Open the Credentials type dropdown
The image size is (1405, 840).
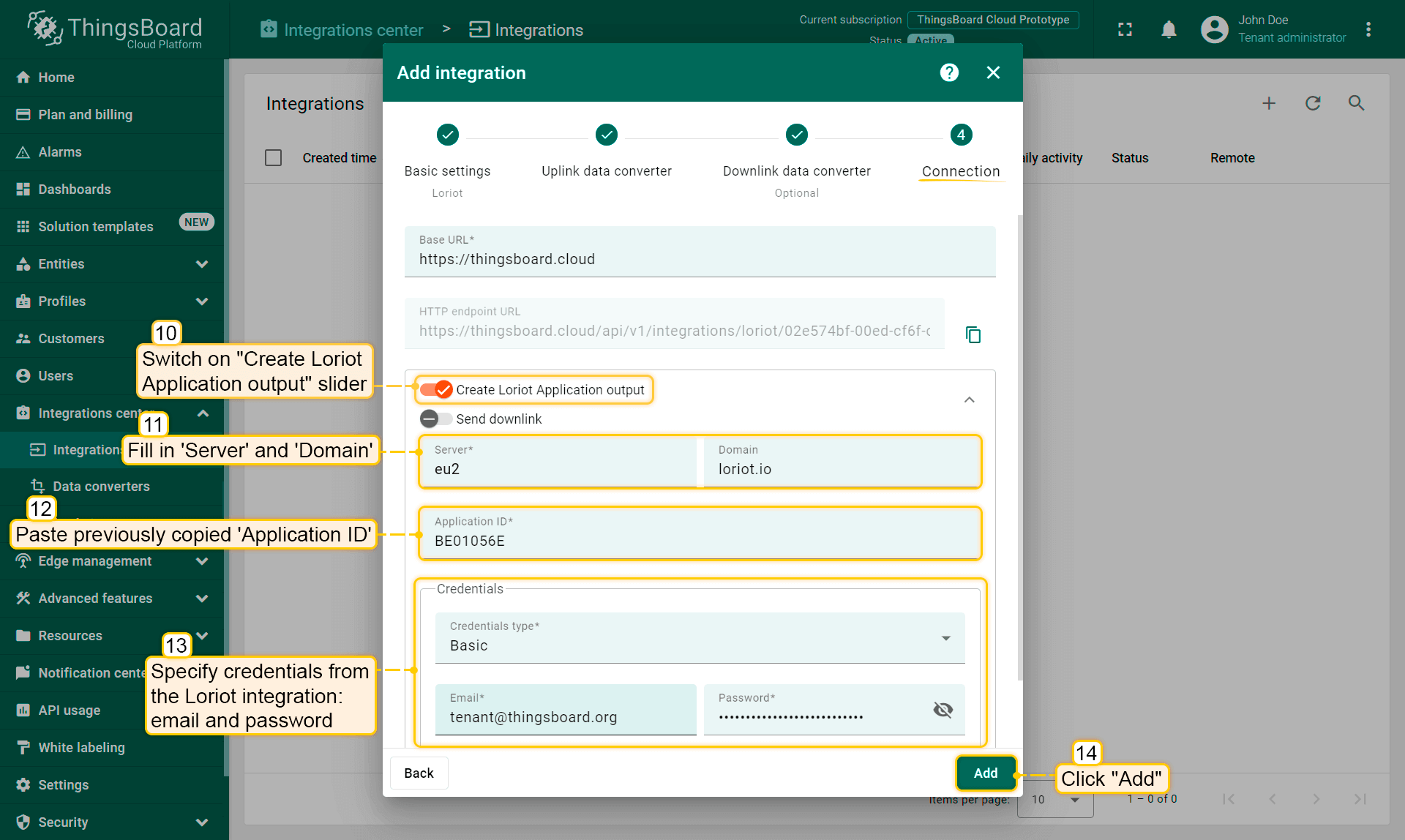(946, 637)
